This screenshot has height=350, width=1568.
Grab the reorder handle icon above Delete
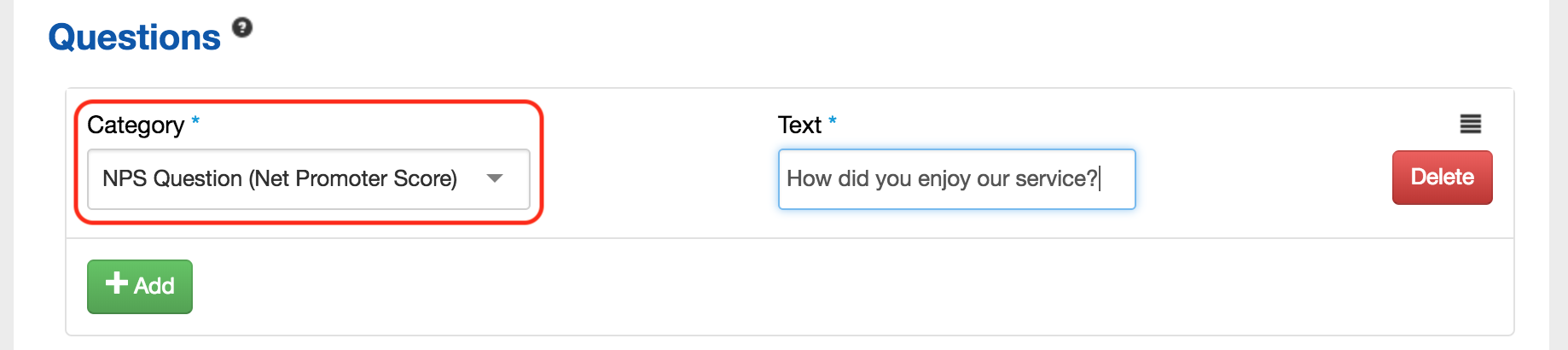point(1470,124)
